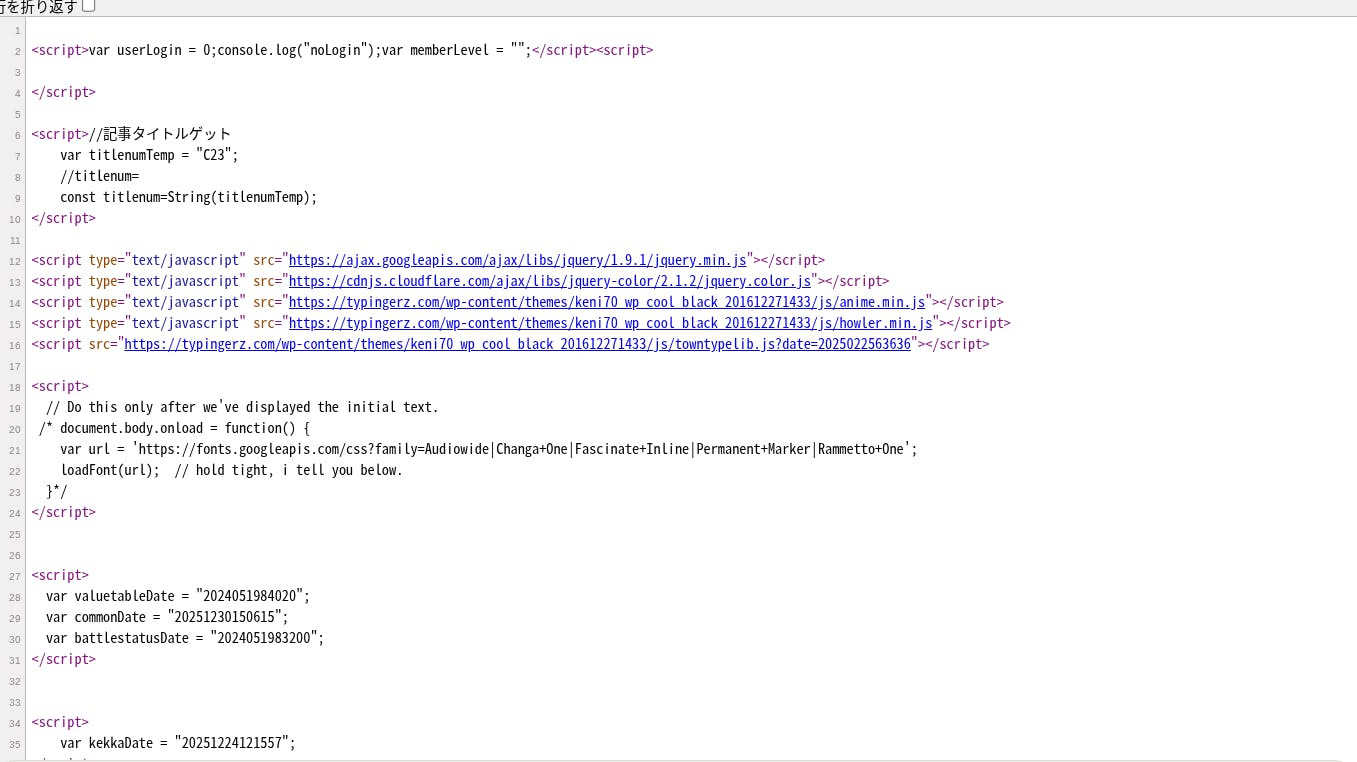Enable the line wrap checkbox
This screenshot has width=1357, height=762.
pos(89,6)
